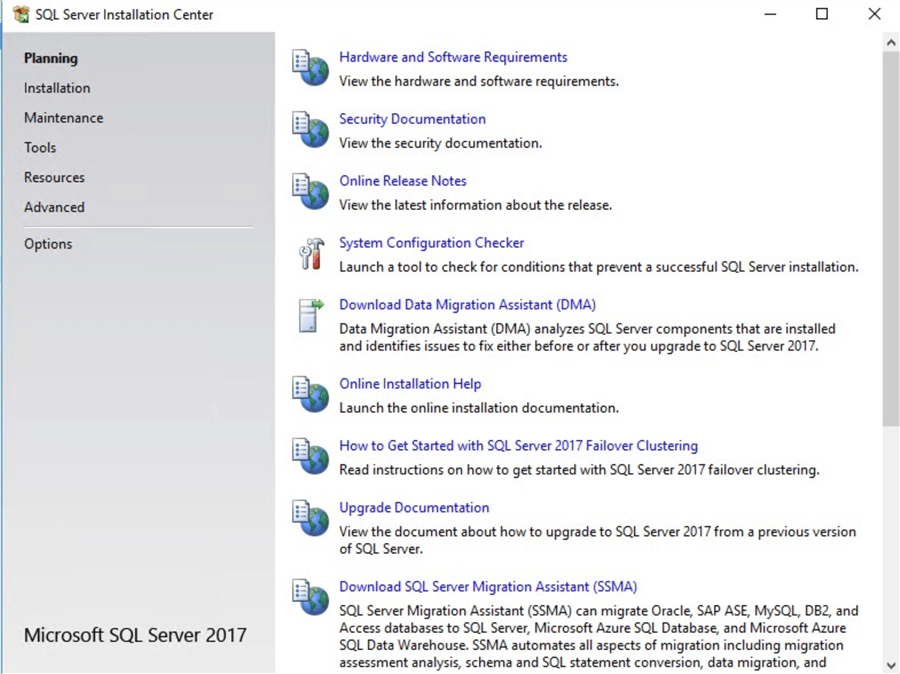Open Download Data Migration Assistant (DMA) link
900x674 pixels.
(467, 304)
